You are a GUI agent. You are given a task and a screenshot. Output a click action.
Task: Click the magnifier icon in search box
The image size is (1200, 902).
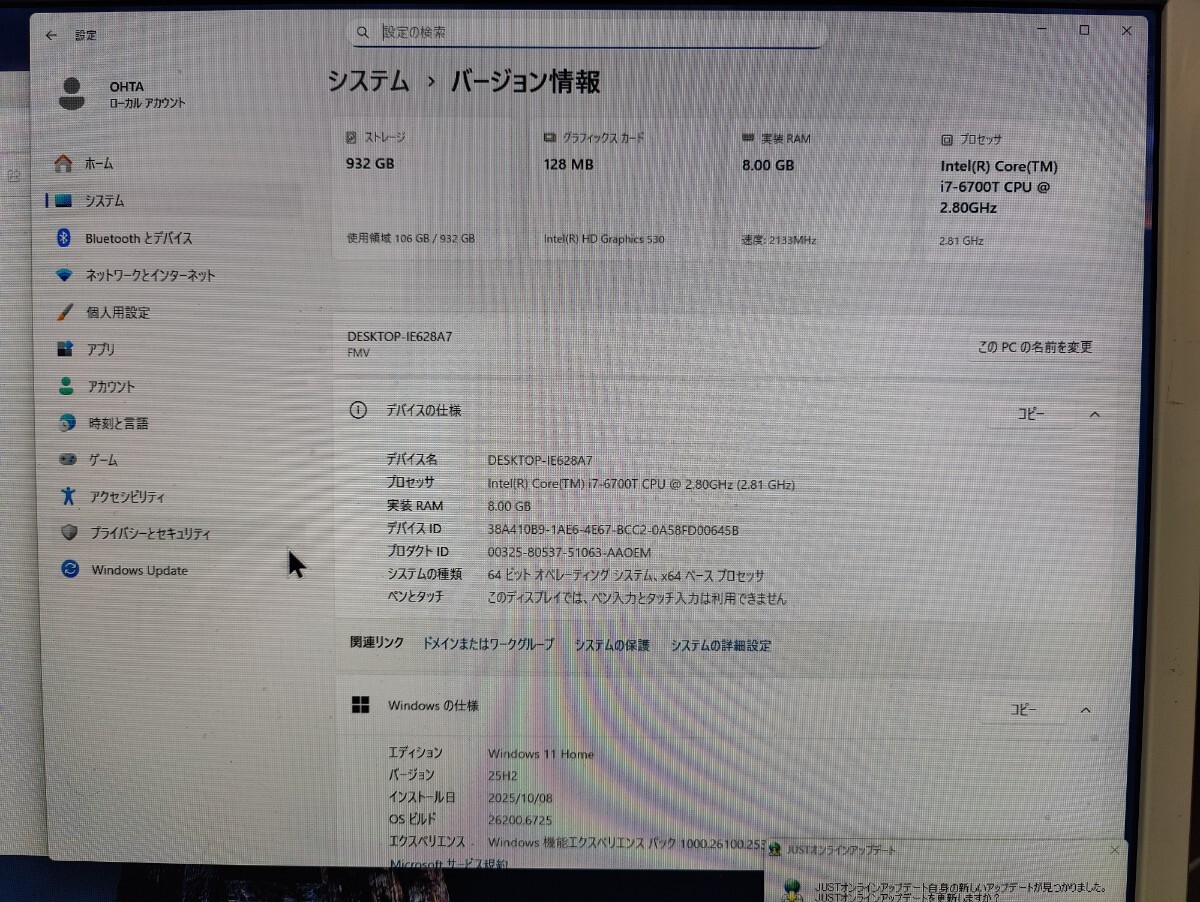[365, 33]
